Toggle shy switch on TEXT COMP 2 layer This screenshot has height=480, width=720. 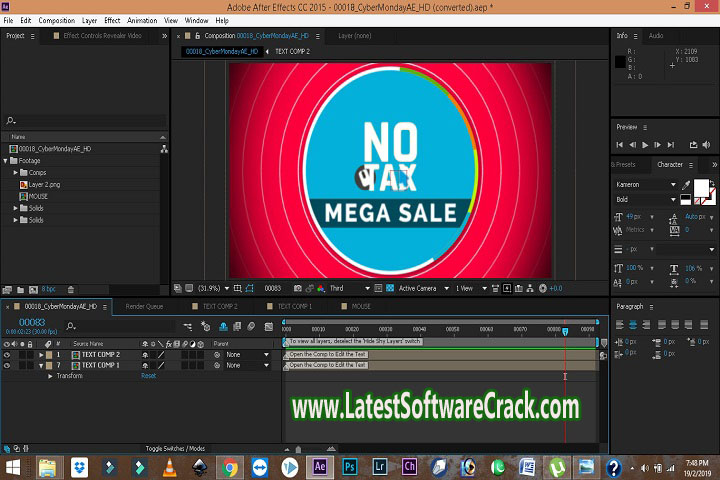click(x=145, y=355)
